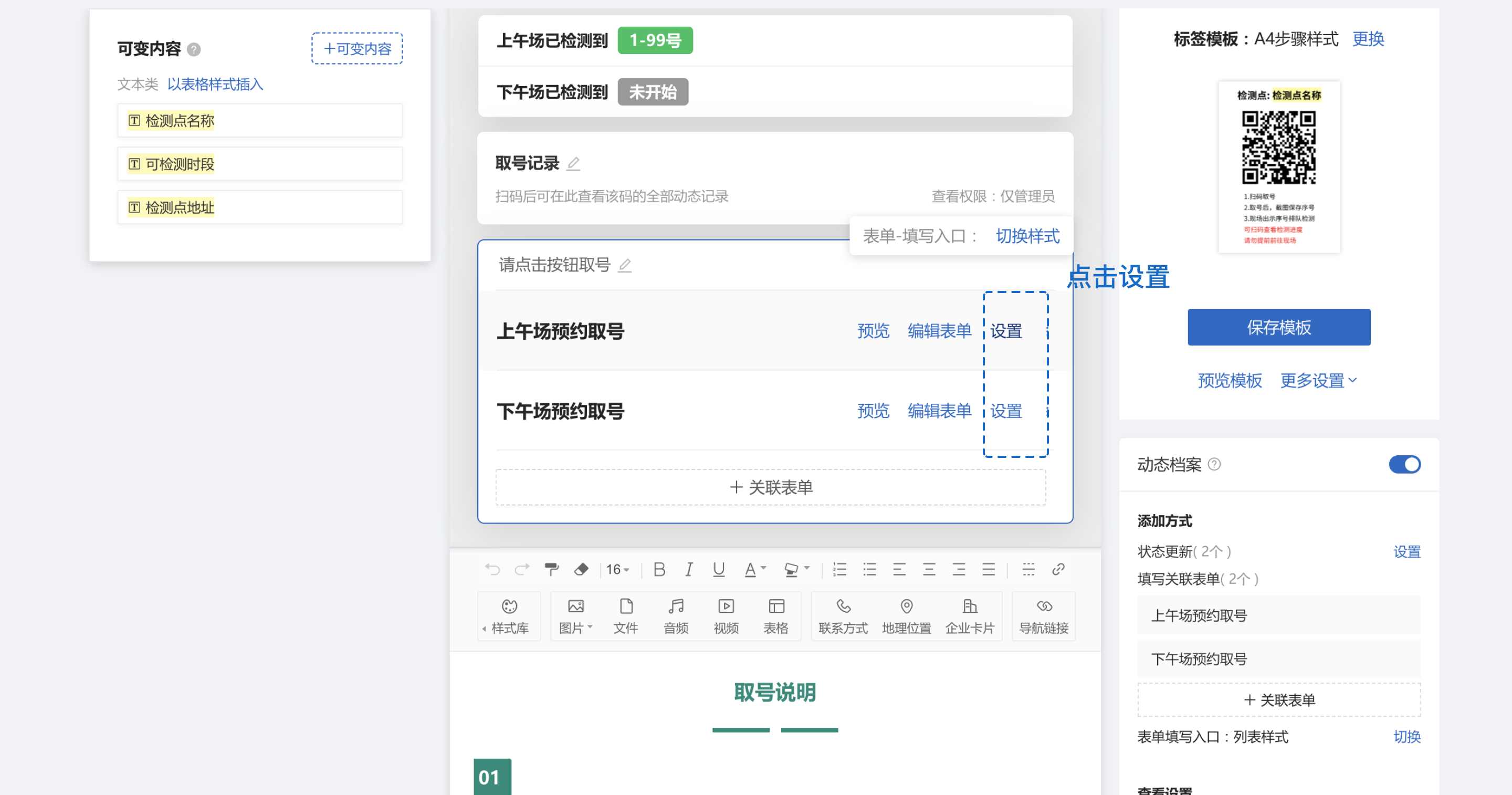Align text right
Viewport: 1512px width, 795px height.
(x=959, y=569)
